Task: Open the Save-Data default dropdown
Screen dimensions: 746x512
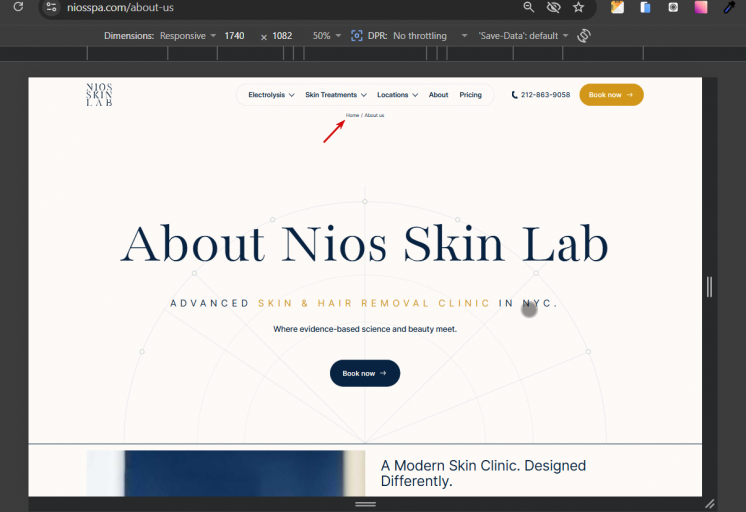Action: (523, 36)
